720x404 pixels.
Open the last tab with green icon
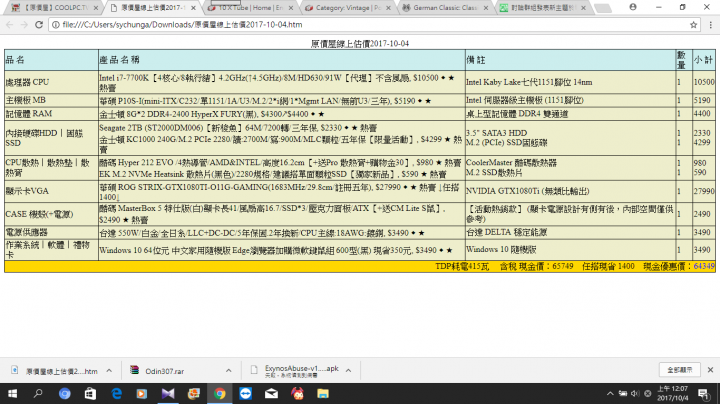coord(543,8)
